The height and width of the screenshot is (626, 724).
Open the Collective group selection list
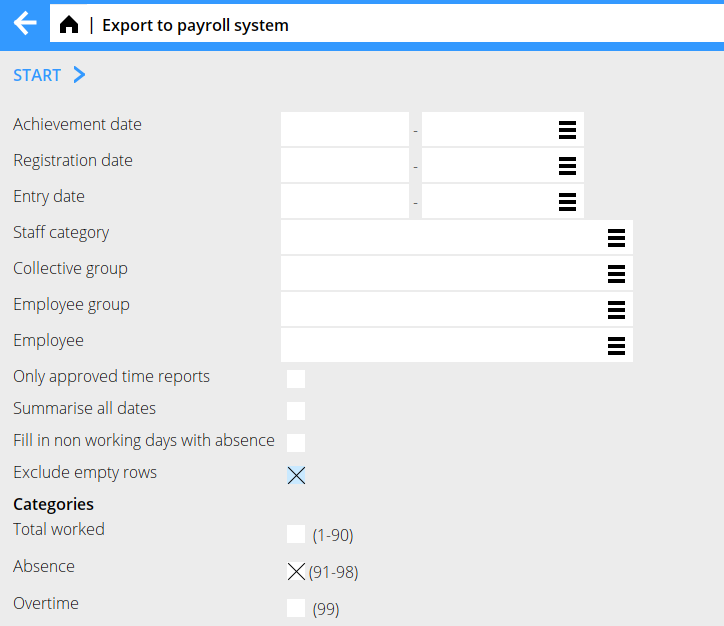click(x=616, y=274)
